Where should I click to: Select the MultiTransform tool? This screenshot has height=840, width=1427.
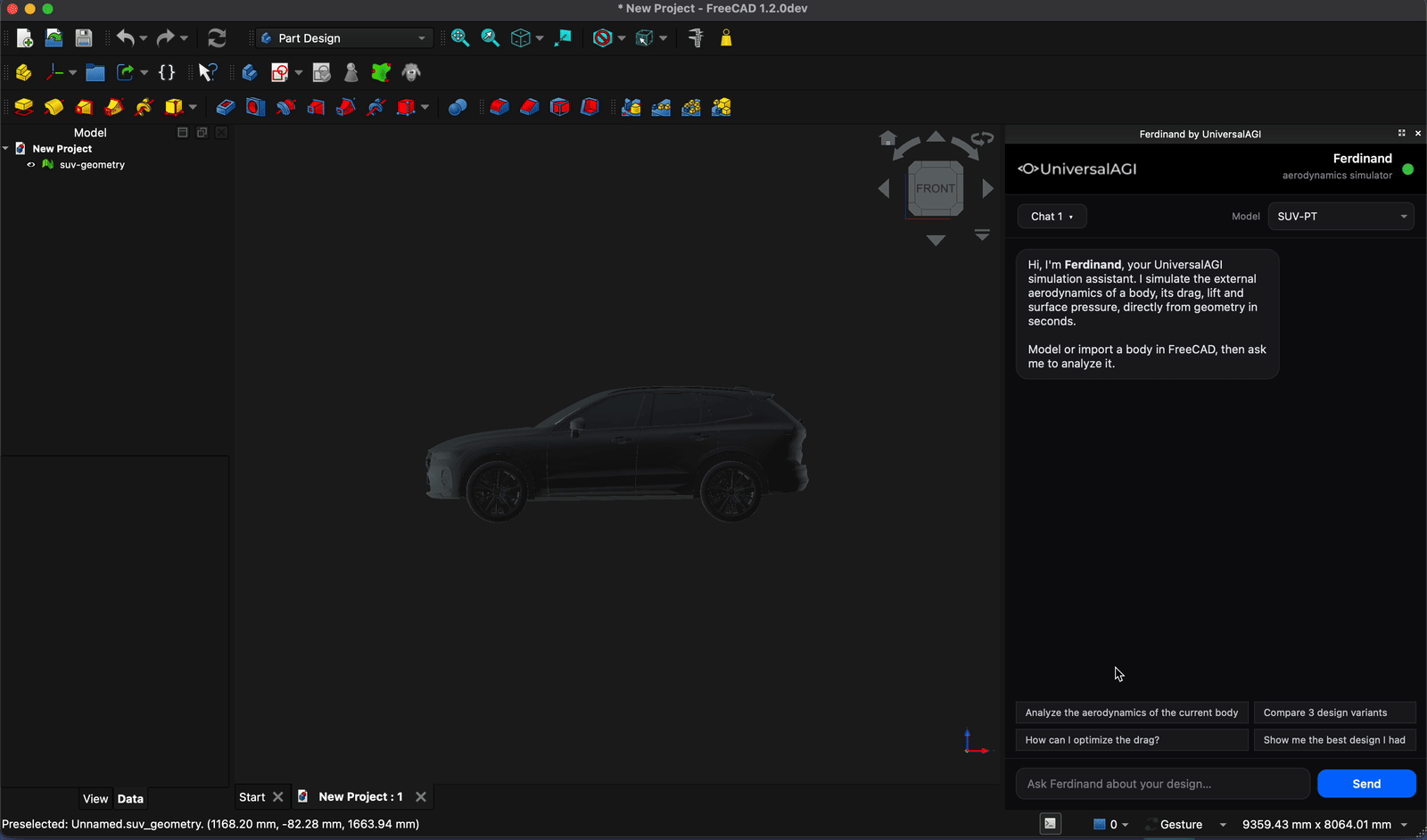click(x=722, y=107)
